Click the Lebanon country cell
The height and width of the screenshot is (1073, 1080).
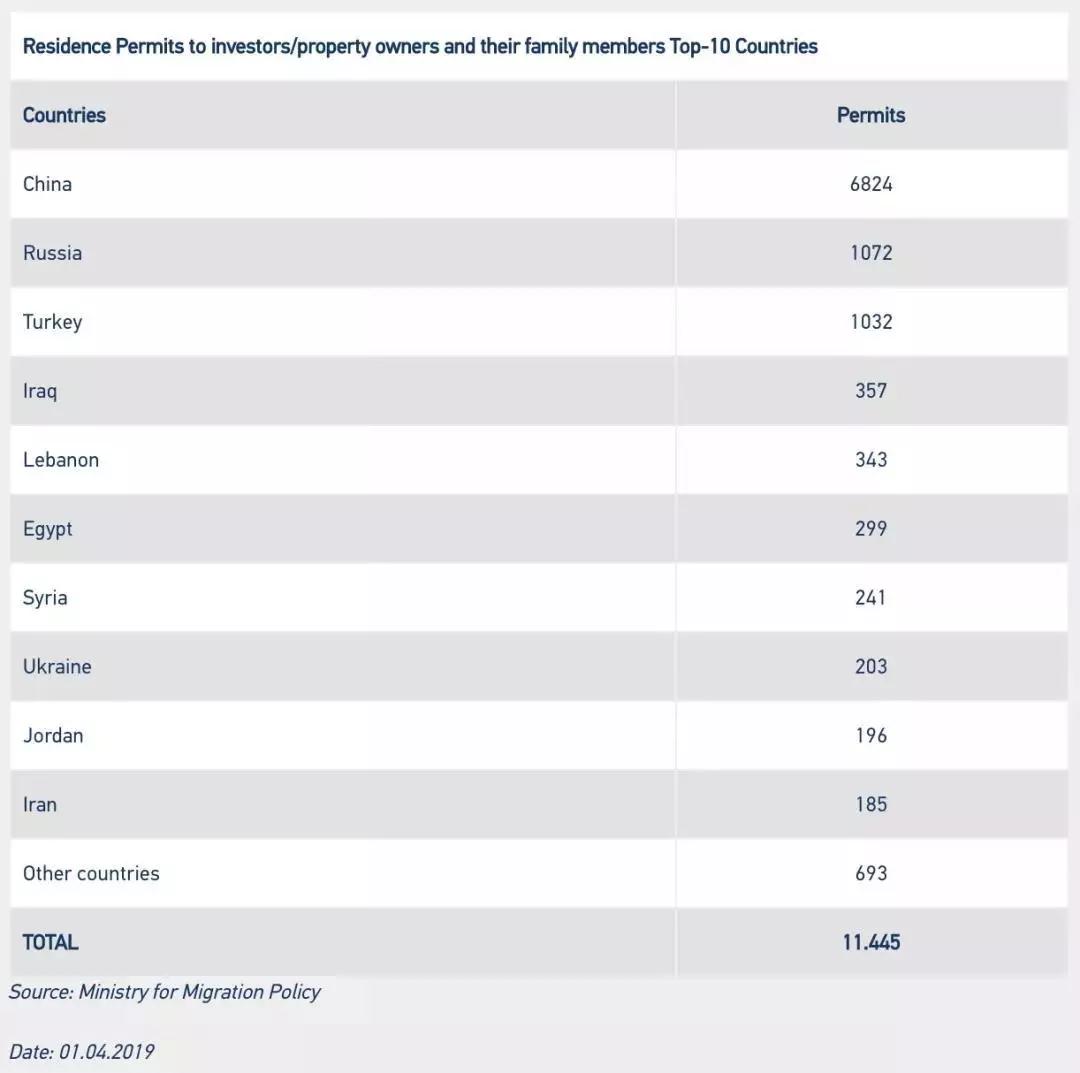click(61, 460)
